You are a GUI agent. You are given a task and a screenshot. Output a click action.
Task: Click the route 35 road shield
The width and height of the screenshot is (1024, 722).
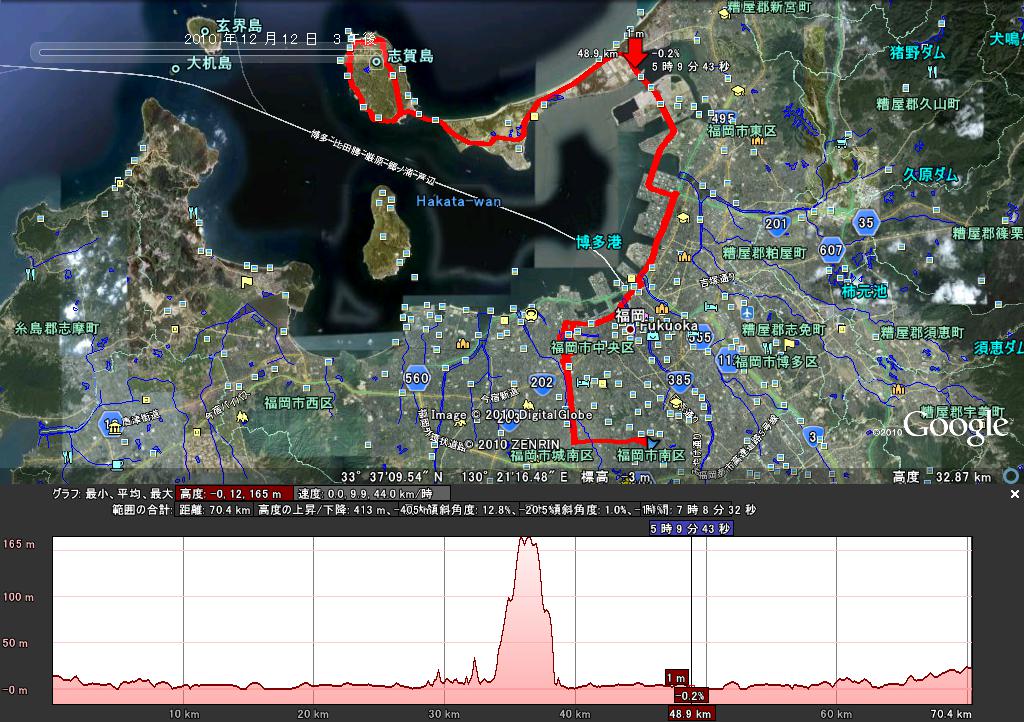tap(865, 223)
